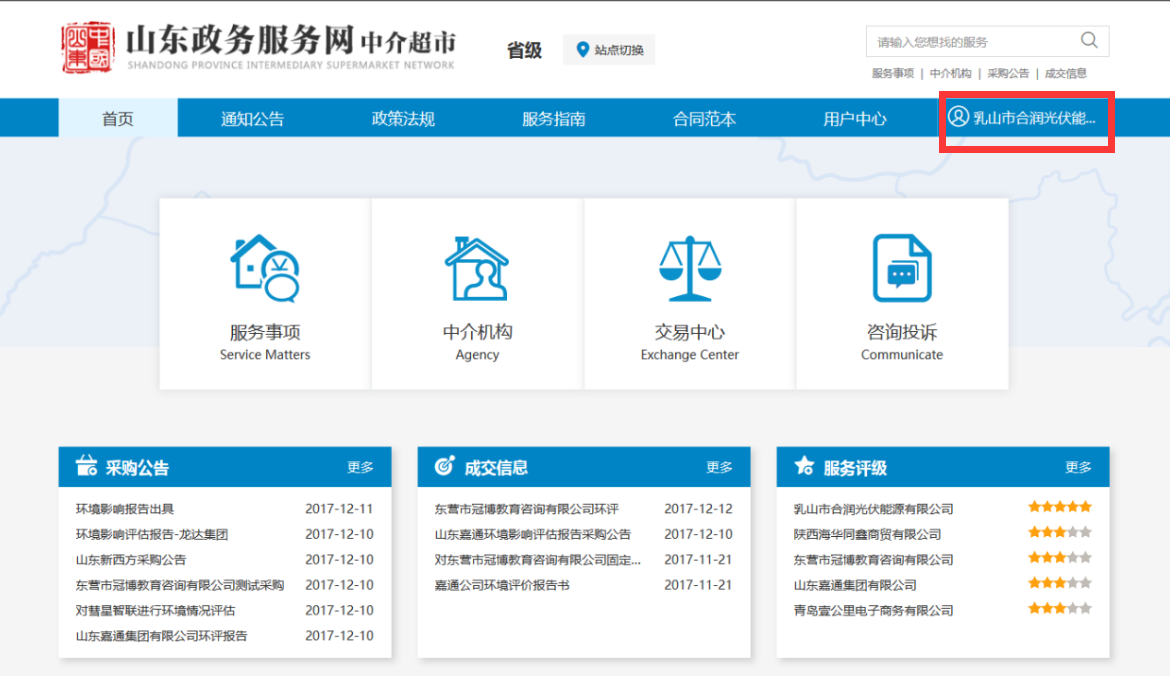The image size is (1170, 676).
Task: Click the 采购公告 basket icon in panel header
Action: (87, 467)
